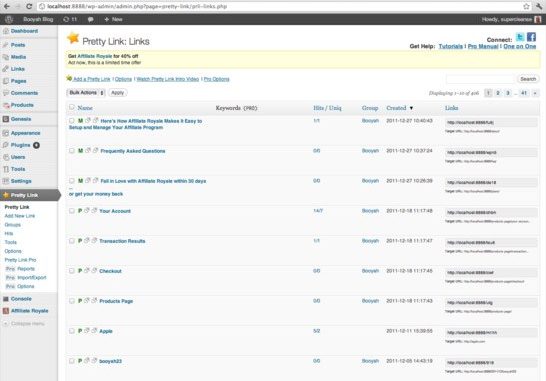Open Genesis sidebar menu
Viewport: 546px width, 381px height.
point(21,119)
